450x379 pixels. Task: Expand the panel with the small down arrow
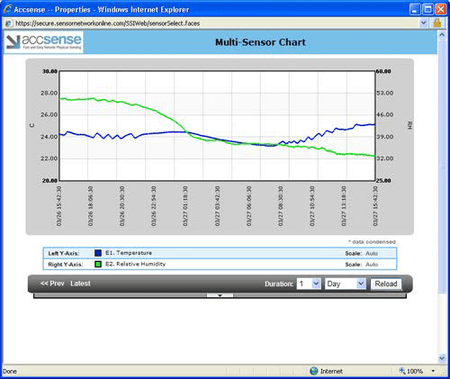220,295
